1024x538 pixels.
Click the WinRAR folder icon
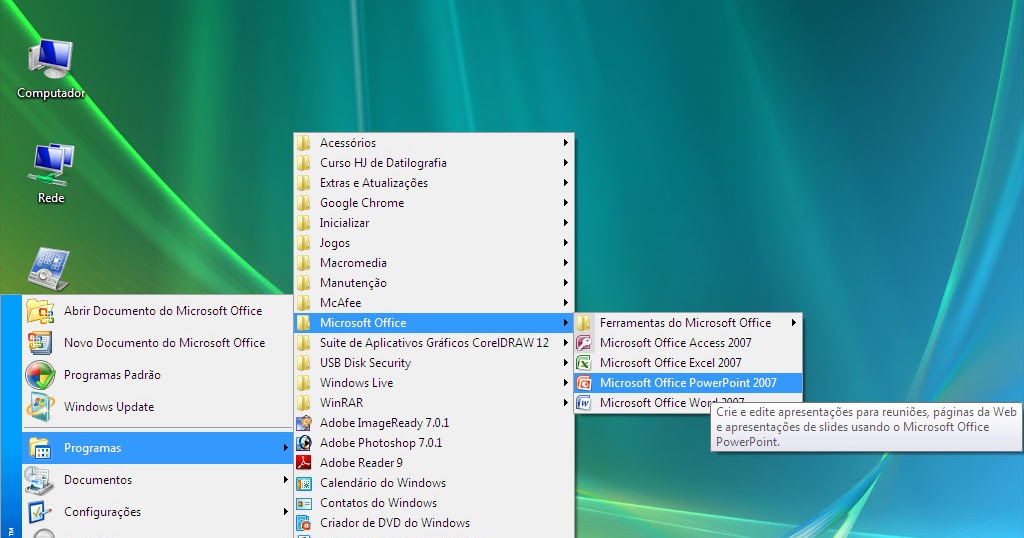303,403
